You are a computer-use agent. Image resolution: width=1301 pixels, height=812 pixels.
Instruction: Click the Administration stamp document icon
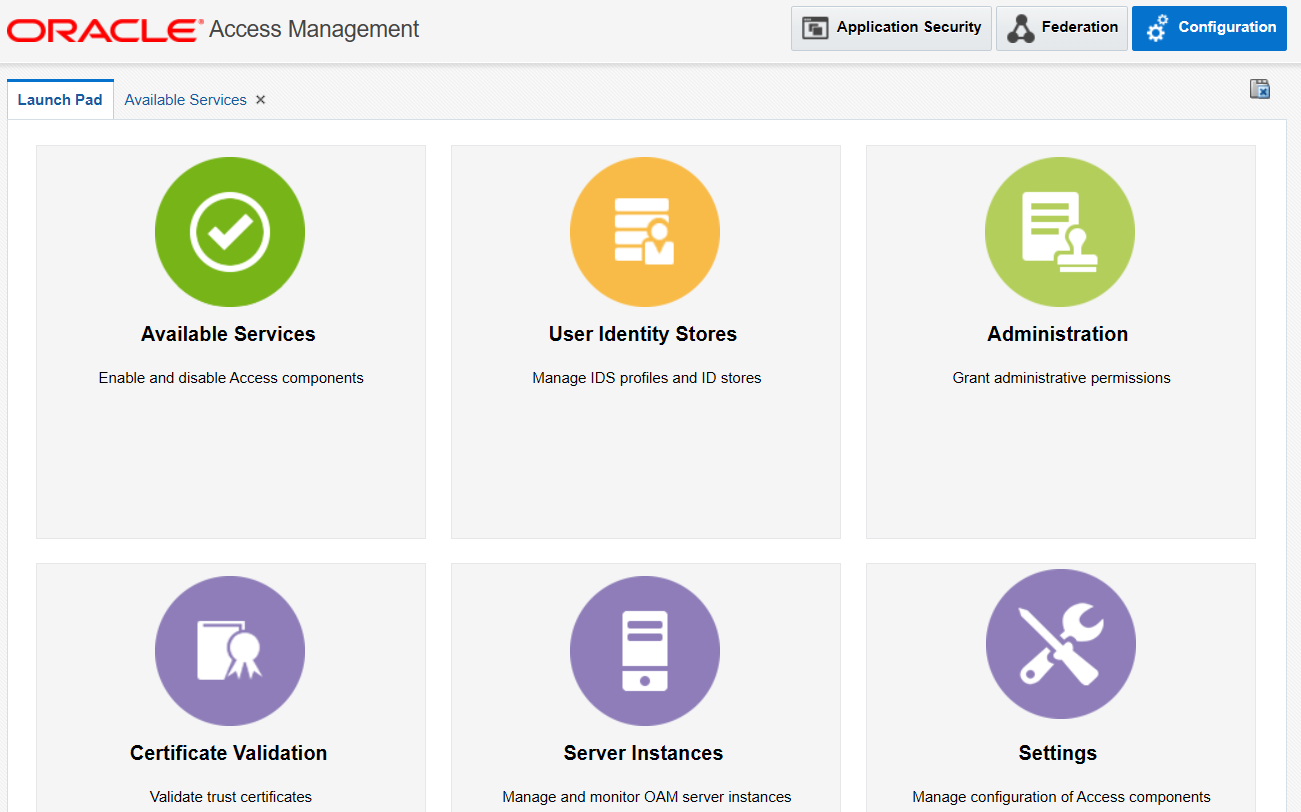click(x=1060, y=232)
